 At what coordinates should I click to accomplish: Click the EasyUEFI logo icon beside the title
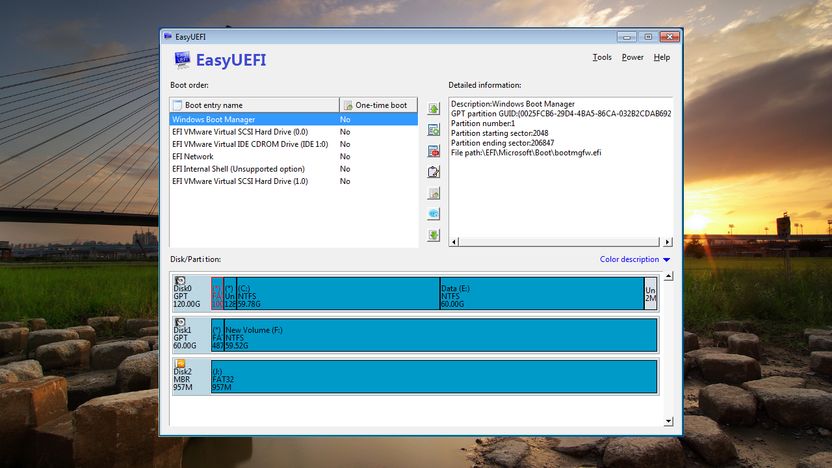click(182, 60)
